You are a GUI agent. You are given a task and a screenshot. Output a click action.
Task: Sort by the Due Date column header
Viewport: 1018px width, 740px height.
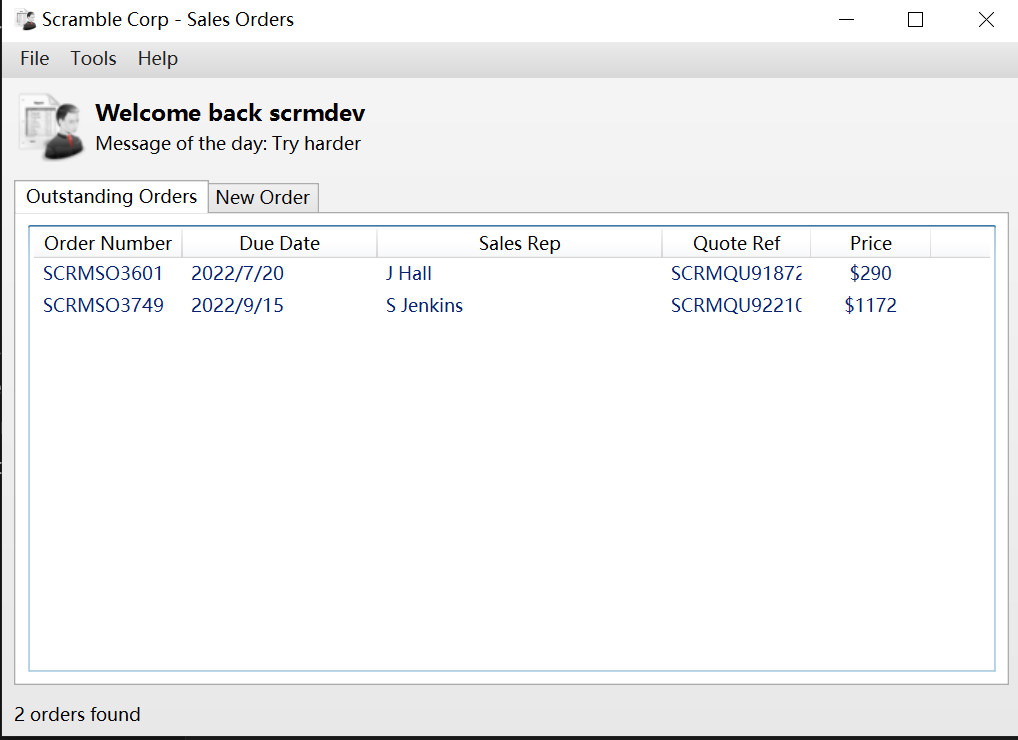pyautogui.click(x=279, y=243)
